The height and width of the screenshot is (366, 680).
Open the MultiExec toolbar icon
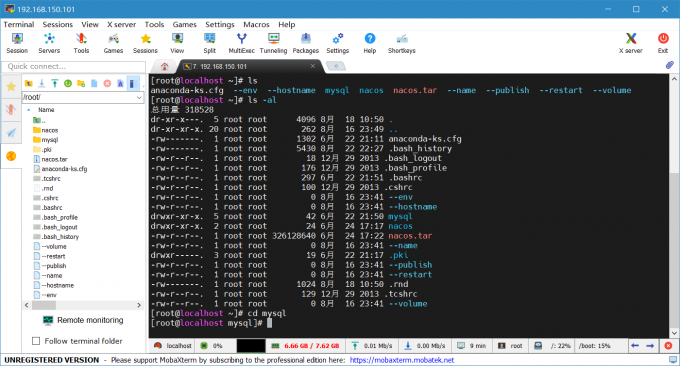click(242, 43)
